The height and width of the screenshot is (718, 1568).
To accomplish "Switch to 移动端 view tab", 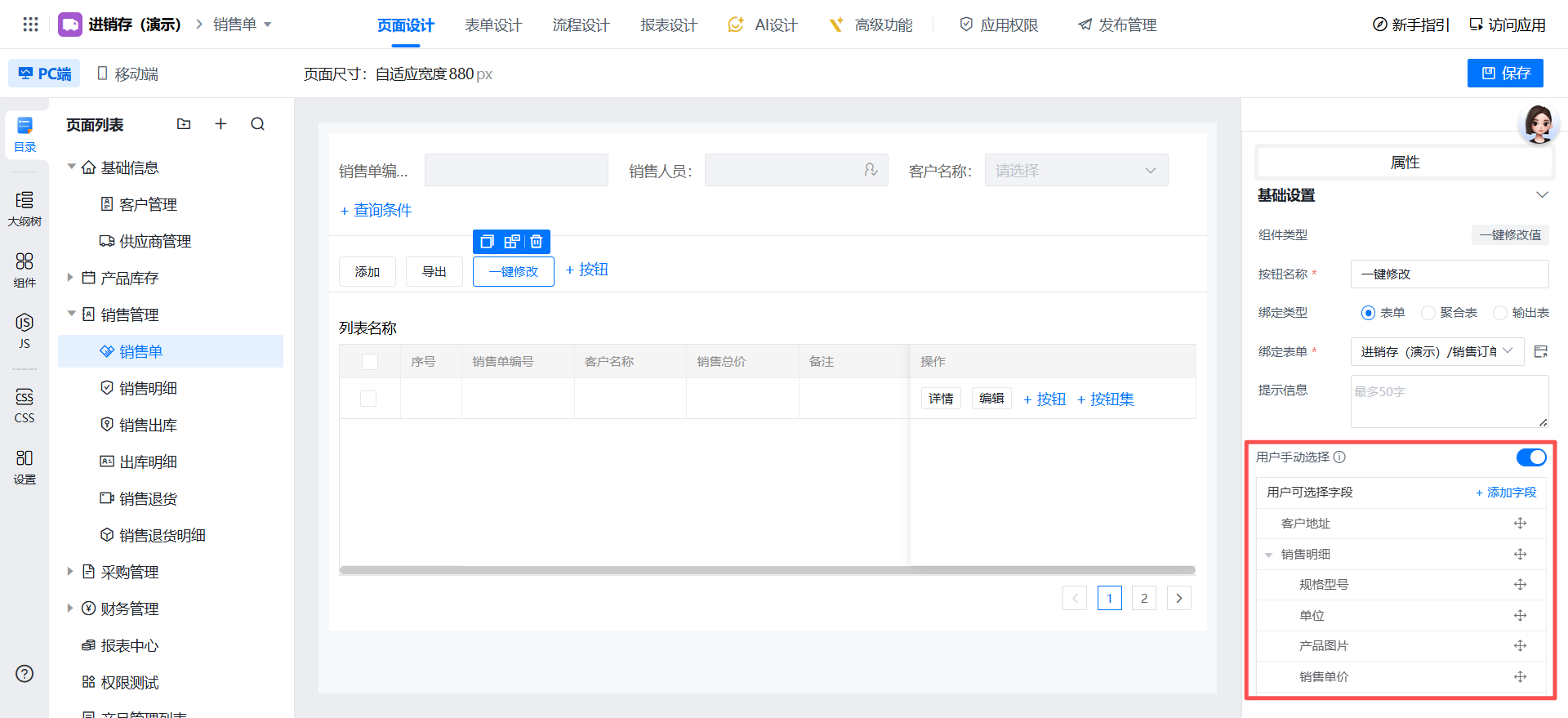I will 127,74.
